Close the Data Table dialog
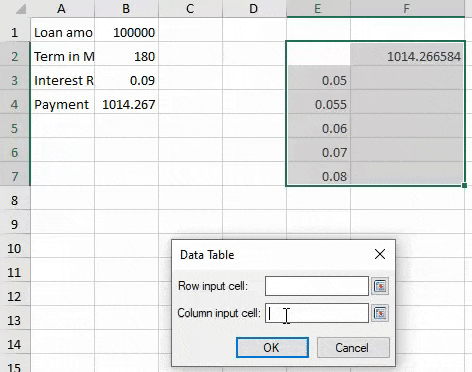Image resolution: width=472 pixels, height=372 pixels. point(380,254)
